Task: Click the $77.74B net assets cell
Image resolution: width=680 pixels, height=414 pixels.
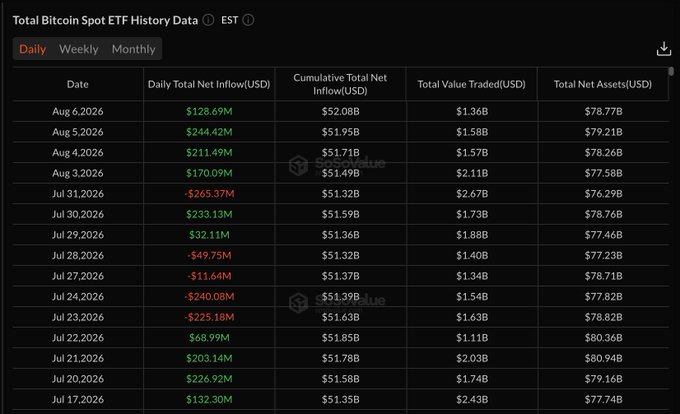Action: [x=603, y=400]
